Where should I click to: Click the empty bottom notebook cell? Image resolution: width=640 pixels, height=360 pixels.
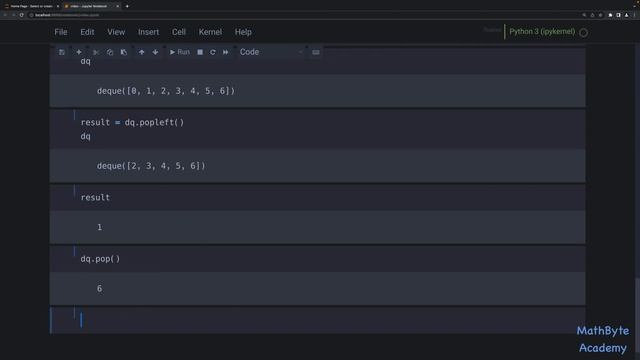coord(318,320)
